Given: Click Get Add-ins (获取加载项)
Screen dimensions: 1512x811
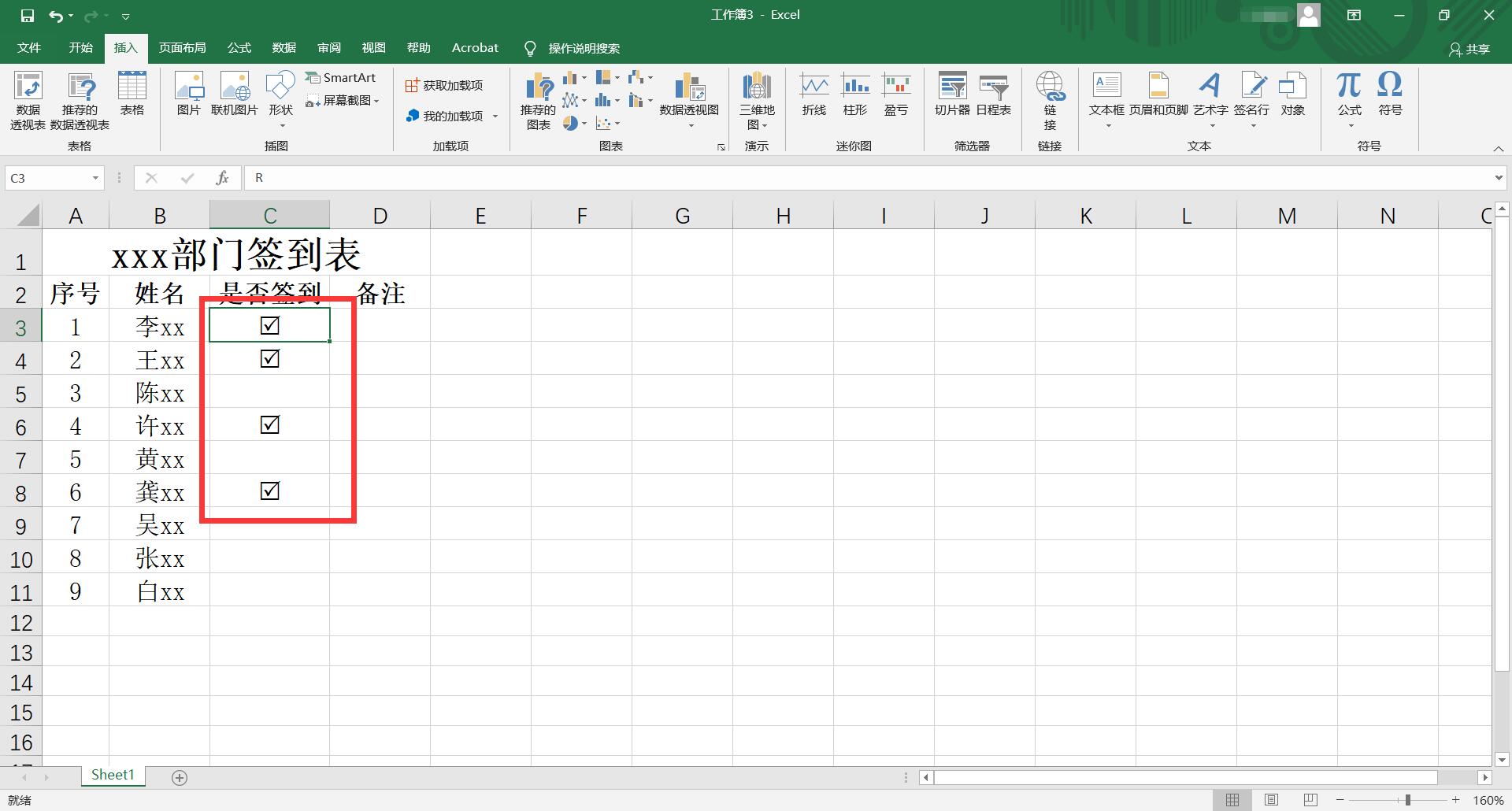Looking at the screenshot, I should (444, 85).
